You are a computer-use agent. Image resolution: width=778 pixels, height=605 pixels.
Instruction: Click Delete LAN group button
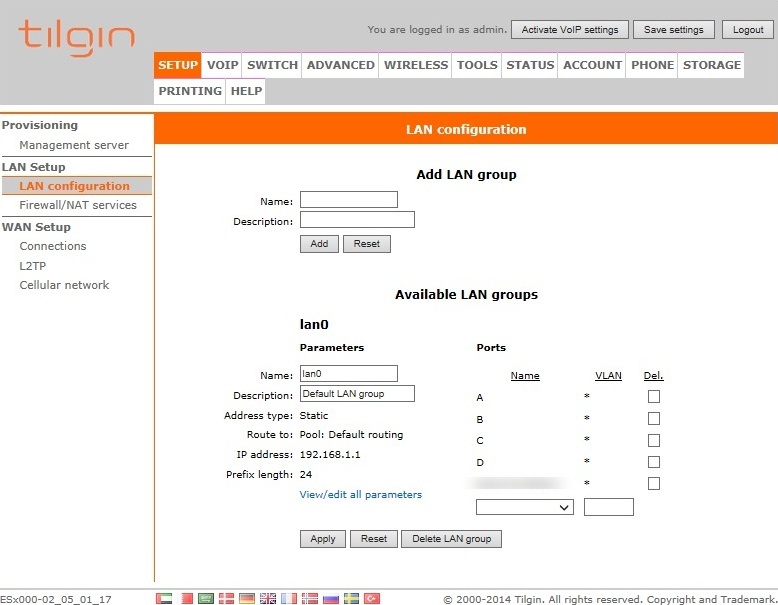click(452, 539)
